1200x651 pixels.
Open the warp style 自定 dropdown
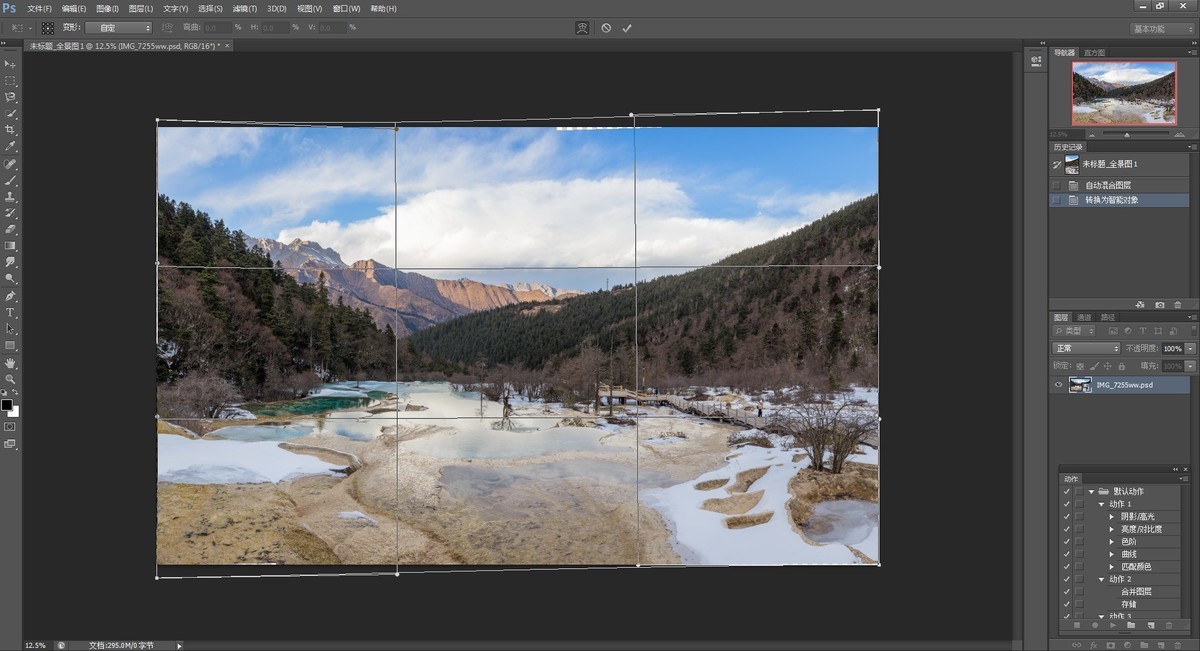click(119, 28)
